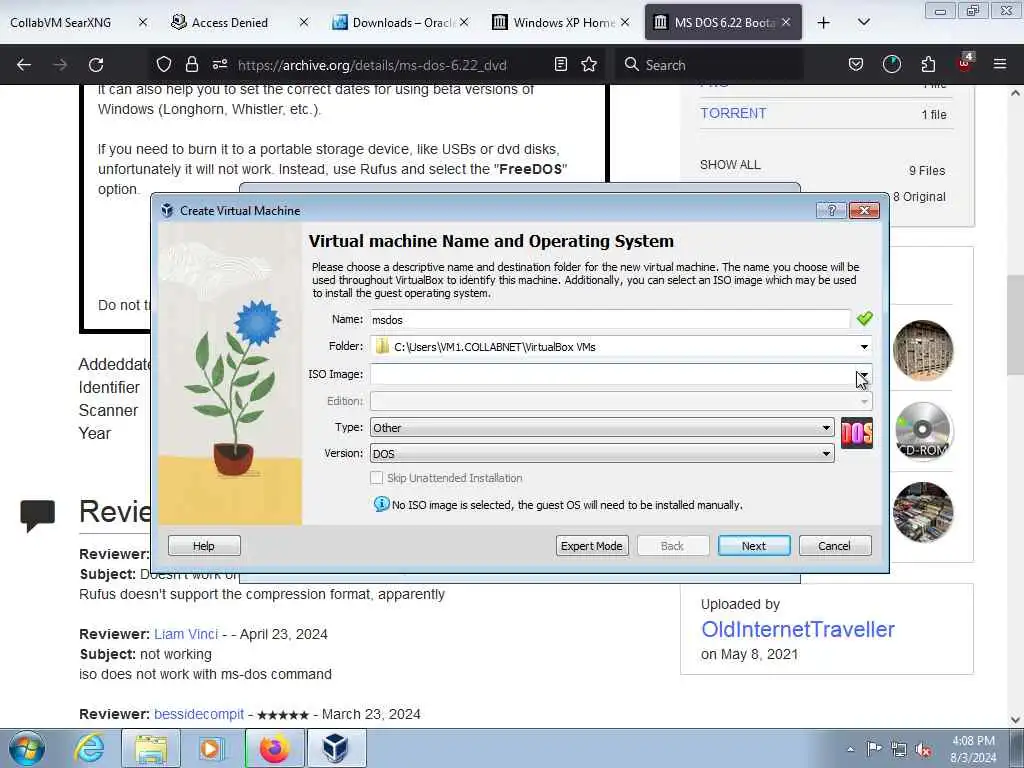Open Windows Explorer folder from taskbar
Viewport: 1024px width, 768px height.
click(151, 748)
